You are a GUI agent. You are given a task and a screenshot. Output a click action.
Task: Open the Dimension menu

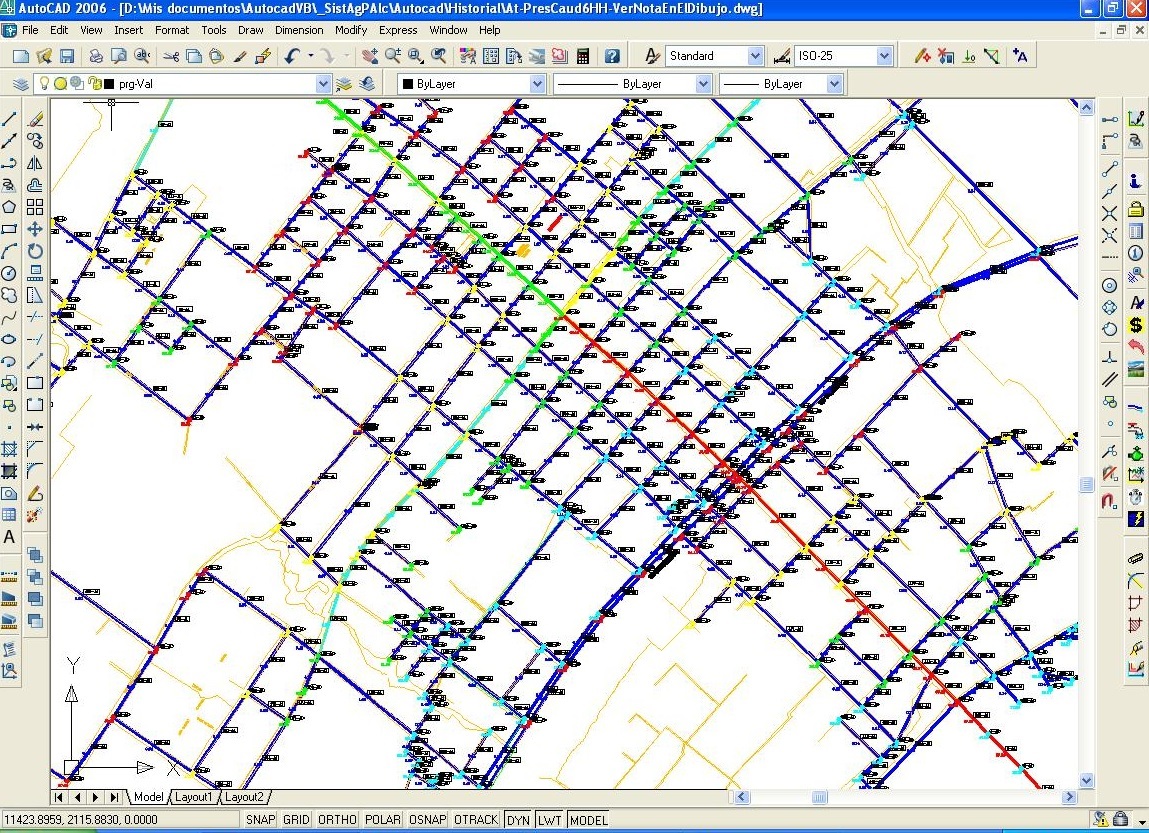coord(299,30)
